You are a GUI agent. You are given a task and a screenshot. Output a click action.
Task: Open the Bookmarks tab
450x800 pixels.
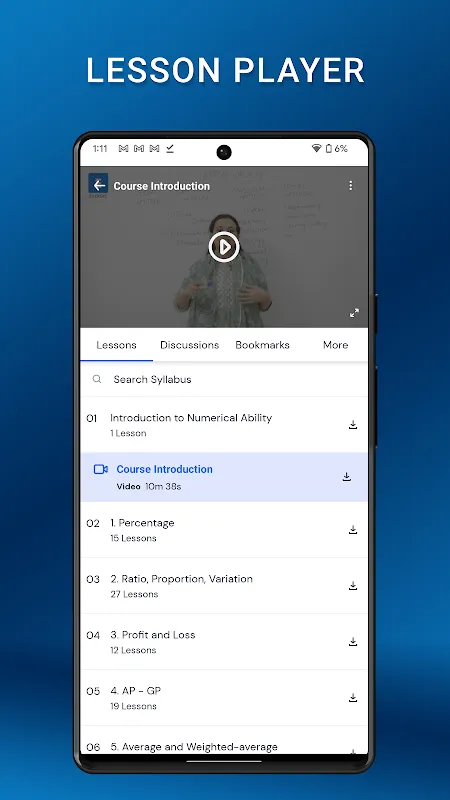click(x=262, y=345)
